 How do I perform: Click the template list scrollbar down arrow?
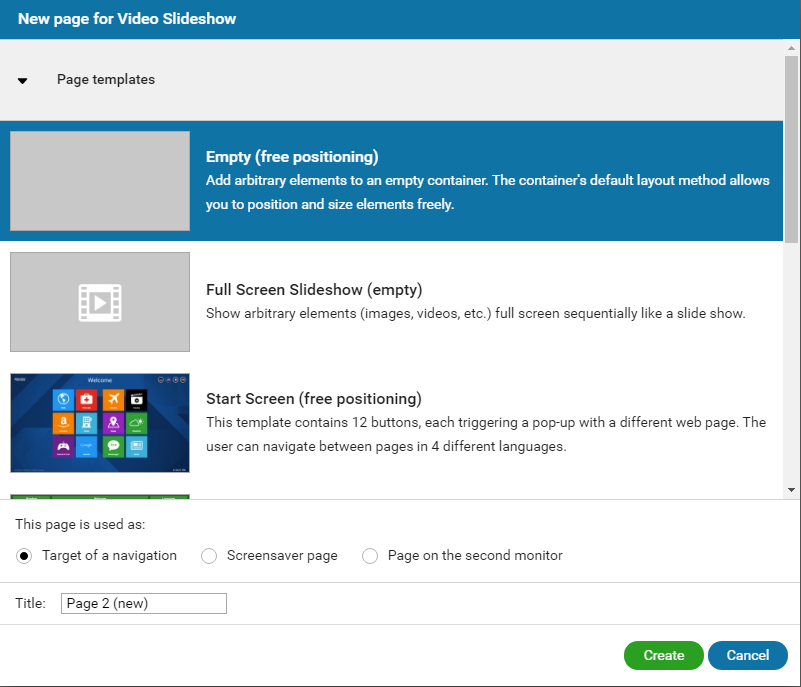(792, 490)
